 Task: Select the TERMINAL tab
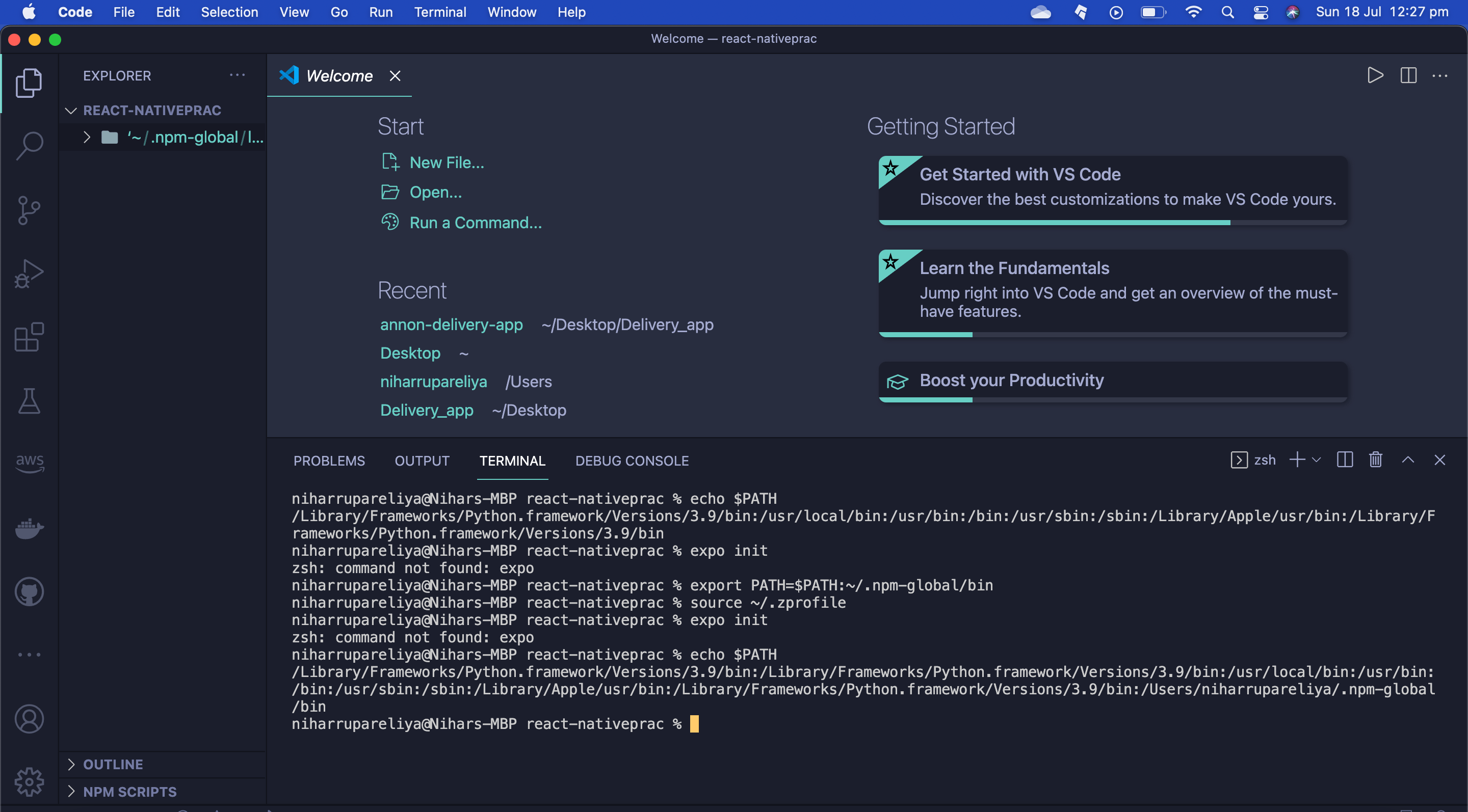[512, 461]
